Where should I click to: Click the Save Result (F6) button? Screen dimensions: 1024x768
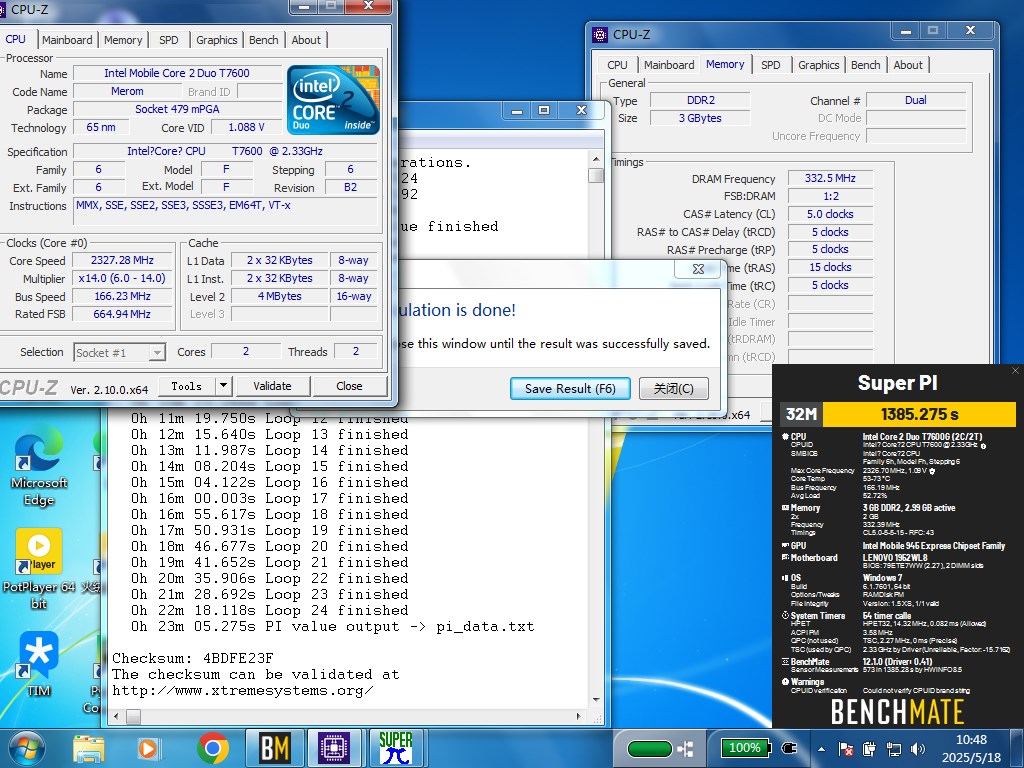[x=570, y=389]
